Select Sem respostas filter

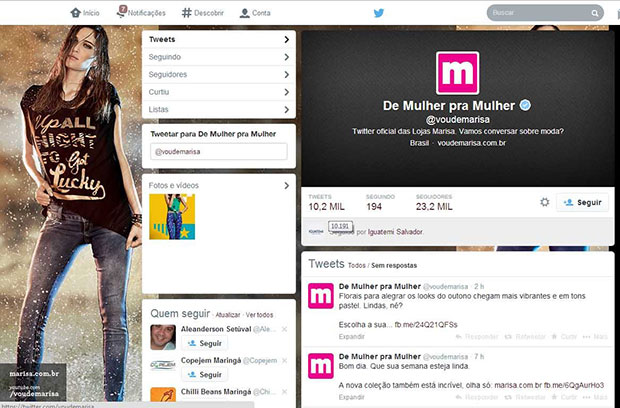click(x=394, y=266)
